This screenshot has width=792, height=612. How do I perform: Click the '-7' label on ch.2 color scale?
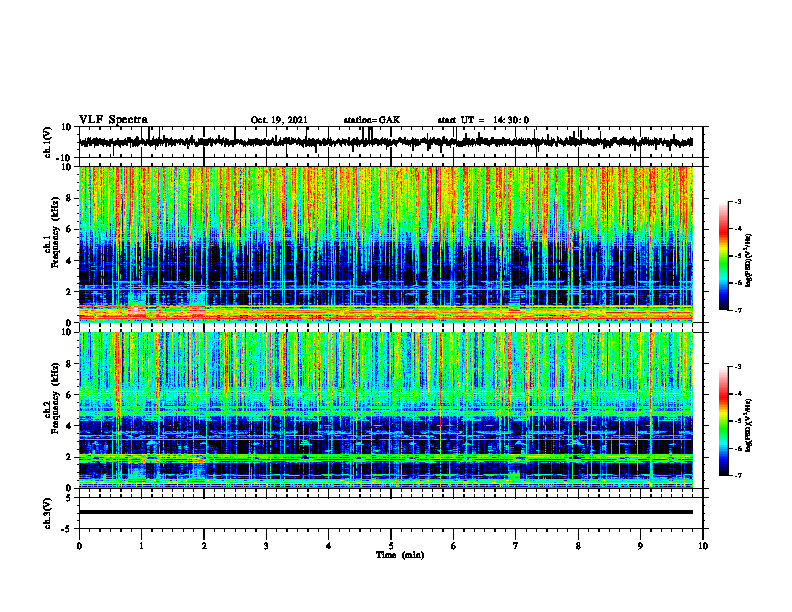(737, 476)
